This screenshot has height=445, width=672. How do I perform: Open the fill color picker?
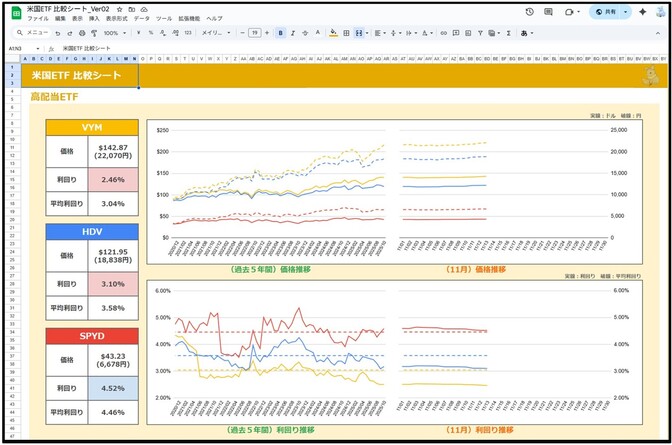(x=333, y=33)
